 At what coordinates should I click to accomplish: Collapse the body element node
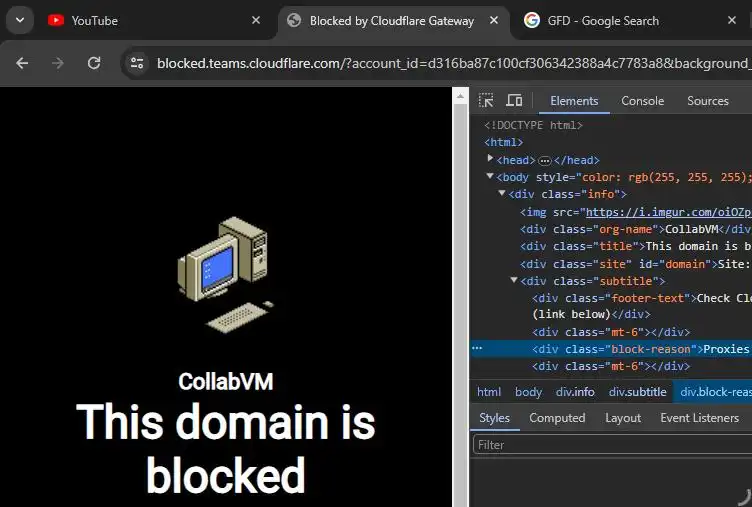[490, 176]
